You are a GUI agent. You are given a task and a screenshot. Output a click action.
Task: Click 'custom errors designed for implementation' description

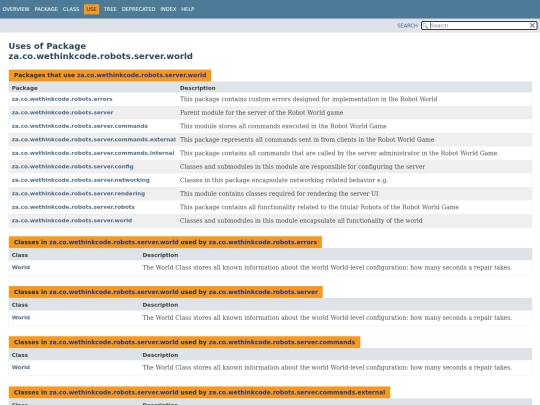pos(309,99)
